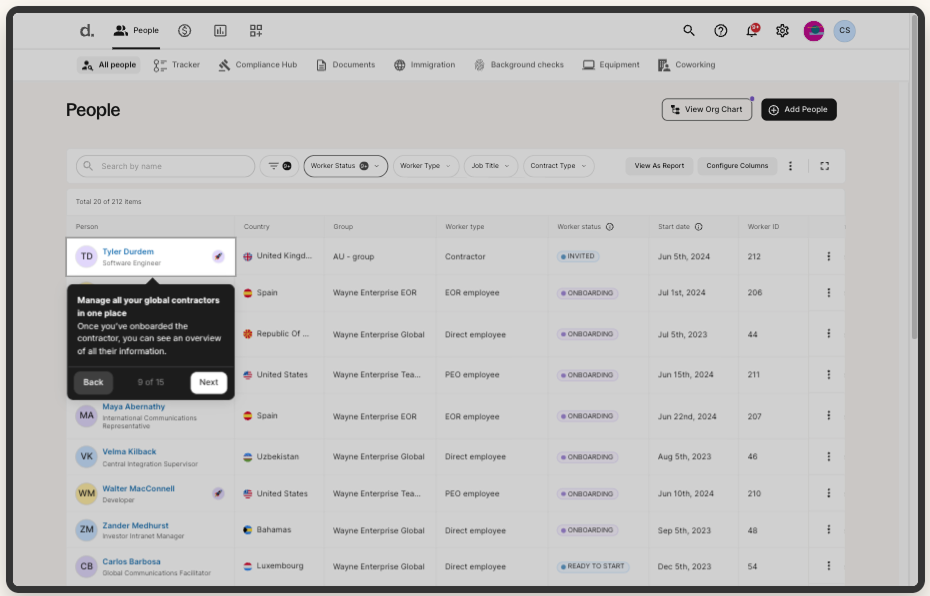Open table more options kebab in toolbar

[790, 166]
